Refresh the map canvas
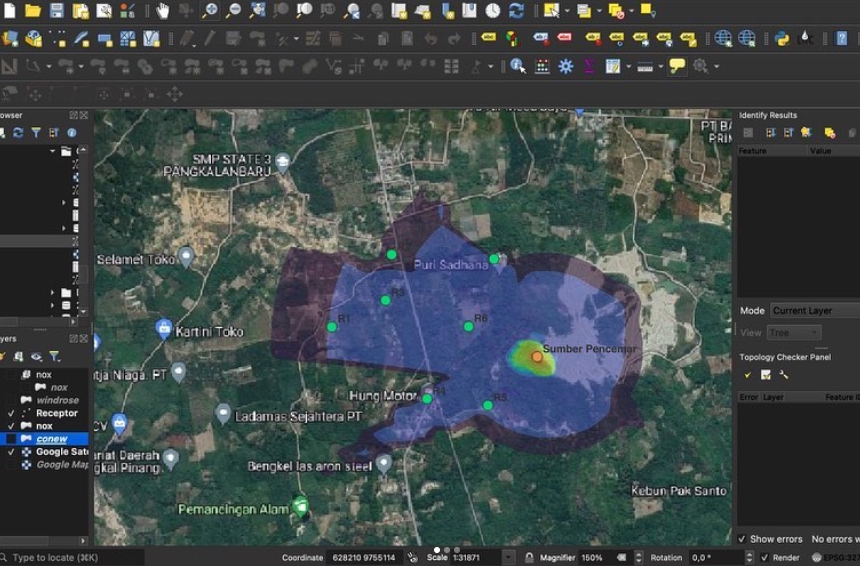860x566 pixels. click(516, 10)
